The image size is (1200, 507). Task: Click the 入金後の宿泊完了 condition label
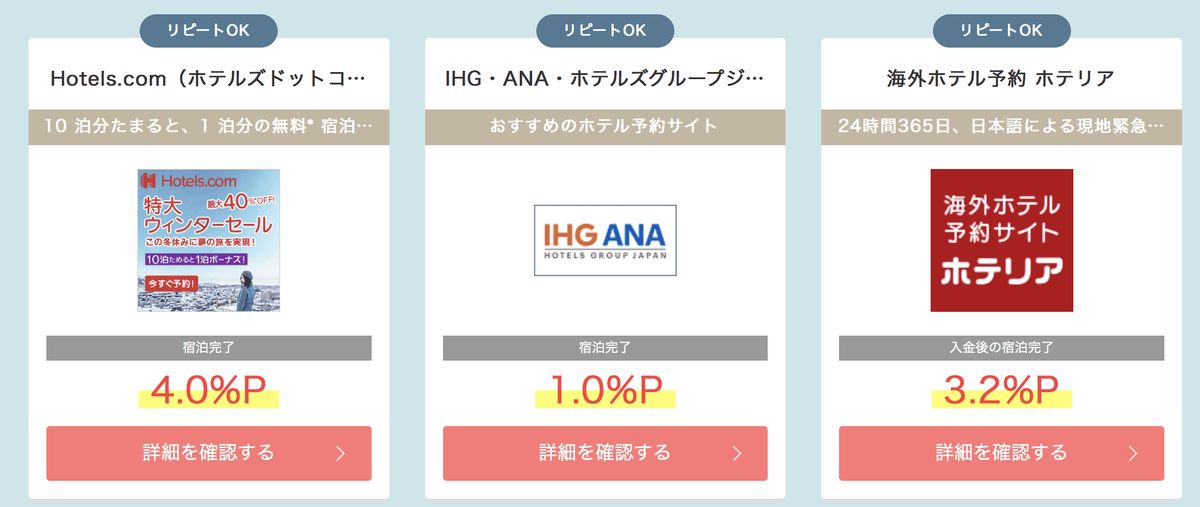(x=1001, y=348)
